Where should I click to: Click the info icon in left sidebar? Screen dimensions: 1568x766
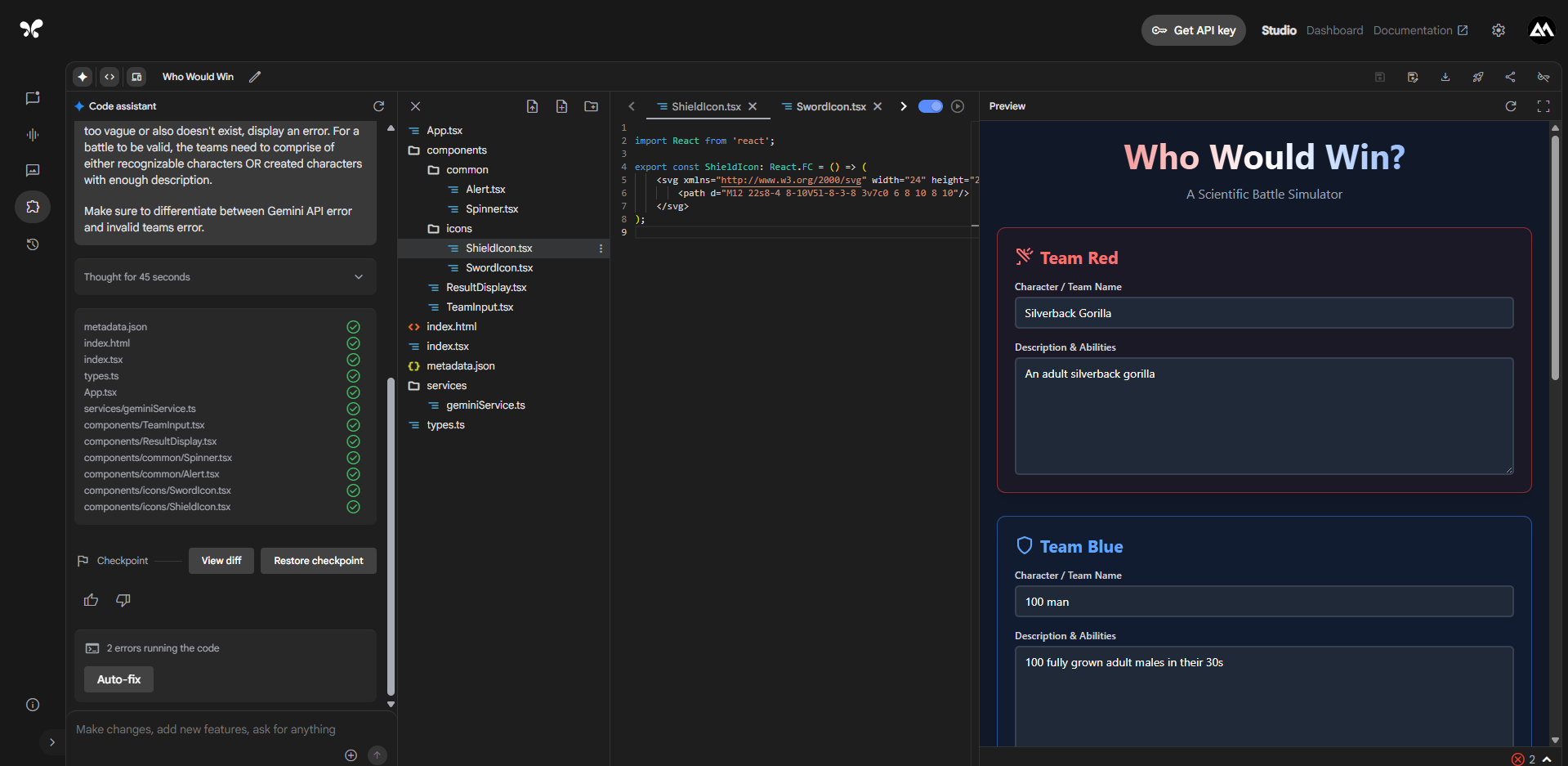[33, 705]
